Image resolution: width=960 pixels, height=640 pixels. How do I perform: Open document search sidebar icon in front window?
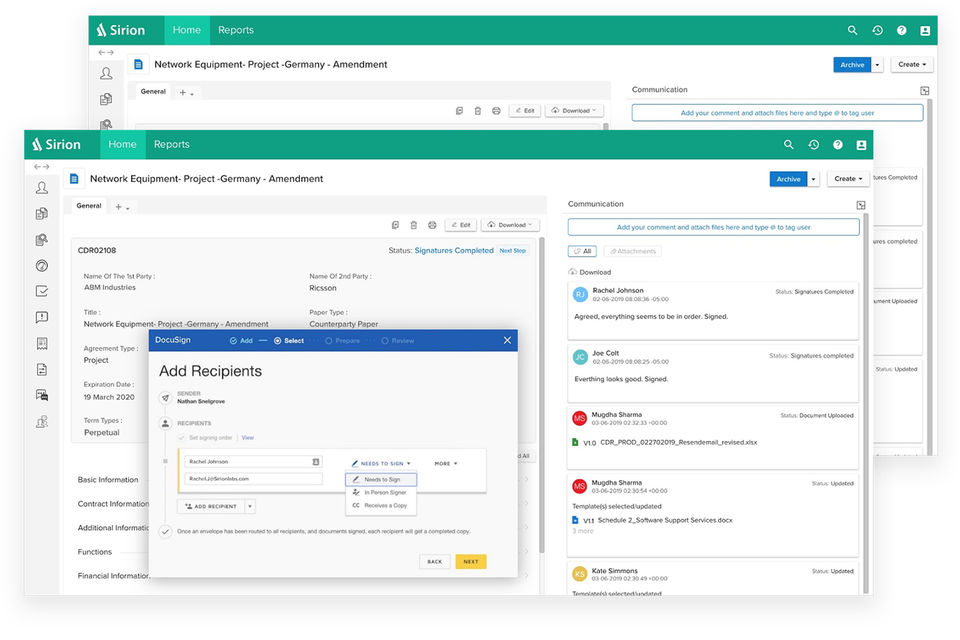pyautogui.click(x=42, y=239)
